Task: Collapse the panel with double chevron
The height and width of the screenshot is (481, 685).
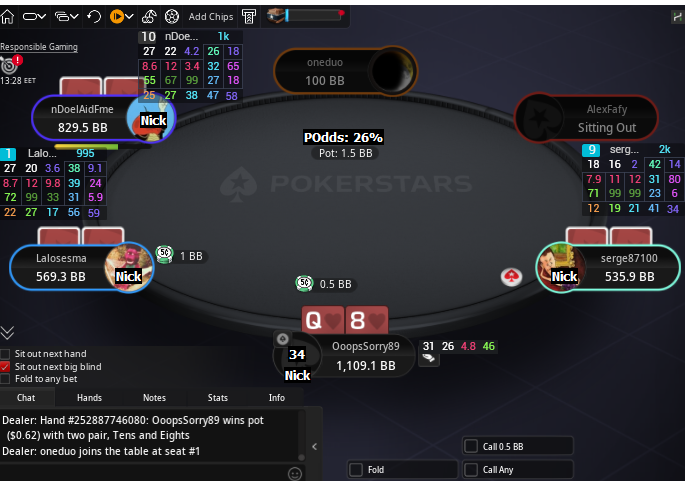Action: pos(7,333)
